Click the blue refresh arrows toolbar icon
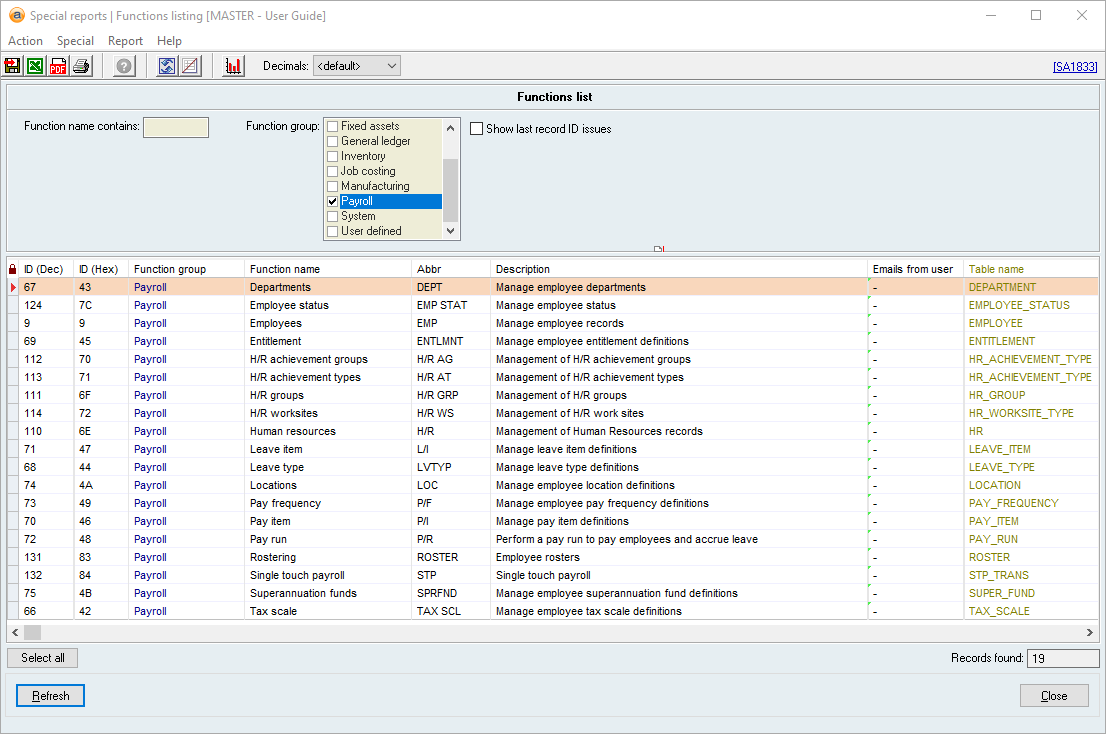Screen dimensions: 1106x734 click(x=167, y=67)
